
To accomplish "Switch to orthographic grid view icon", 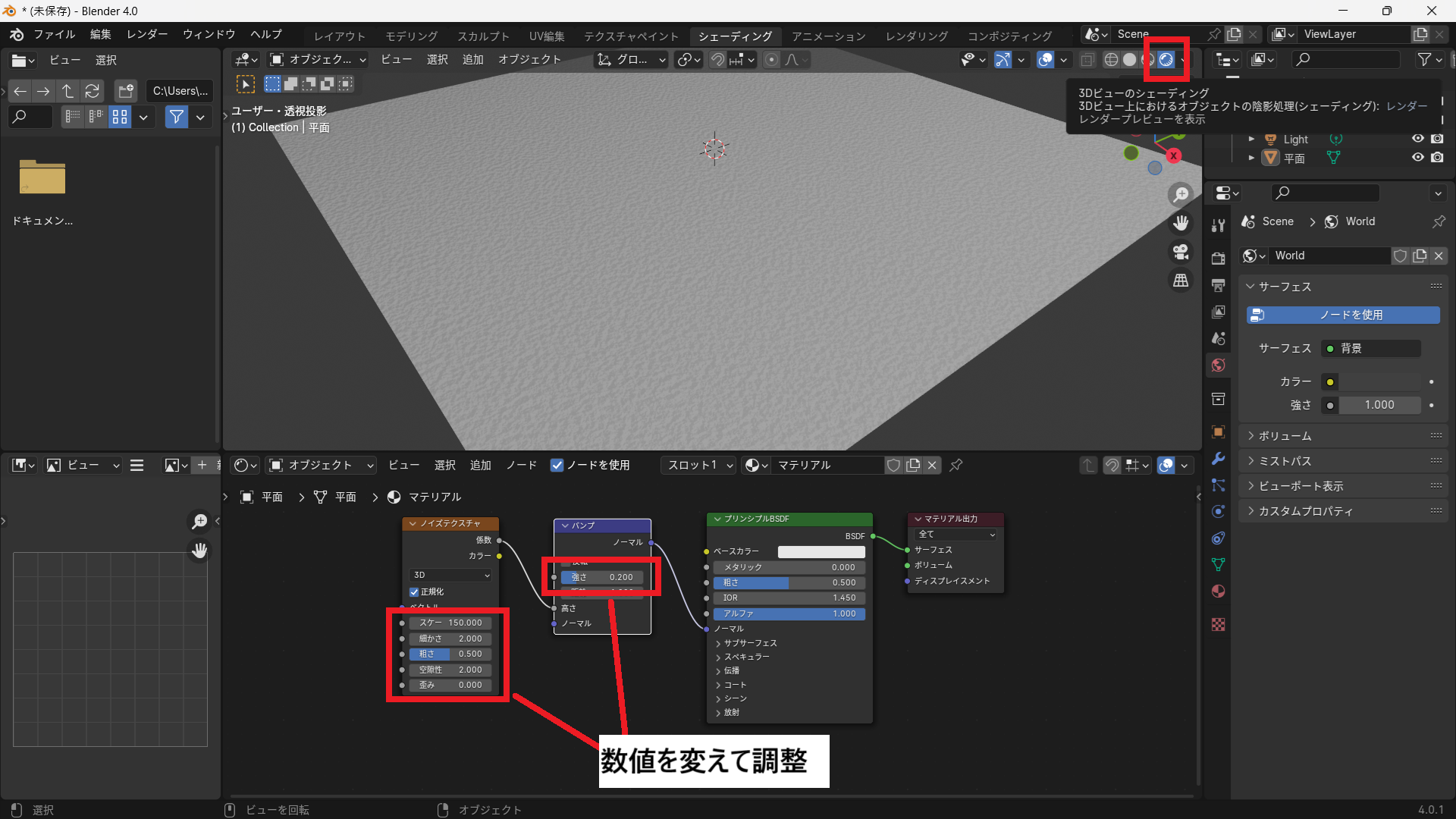I will coord(1181,281).
